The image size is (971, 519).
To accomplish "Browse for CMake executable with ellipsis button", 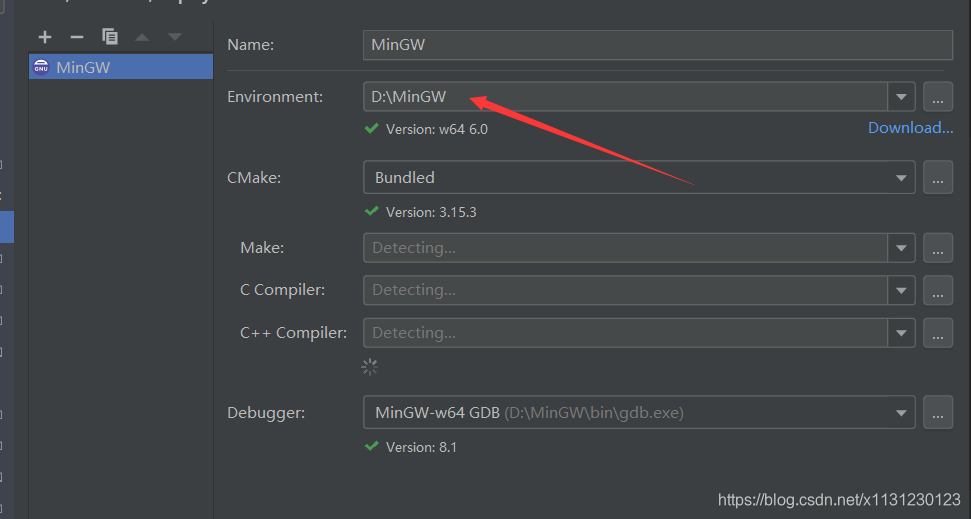I will click(x=938, y=178).
